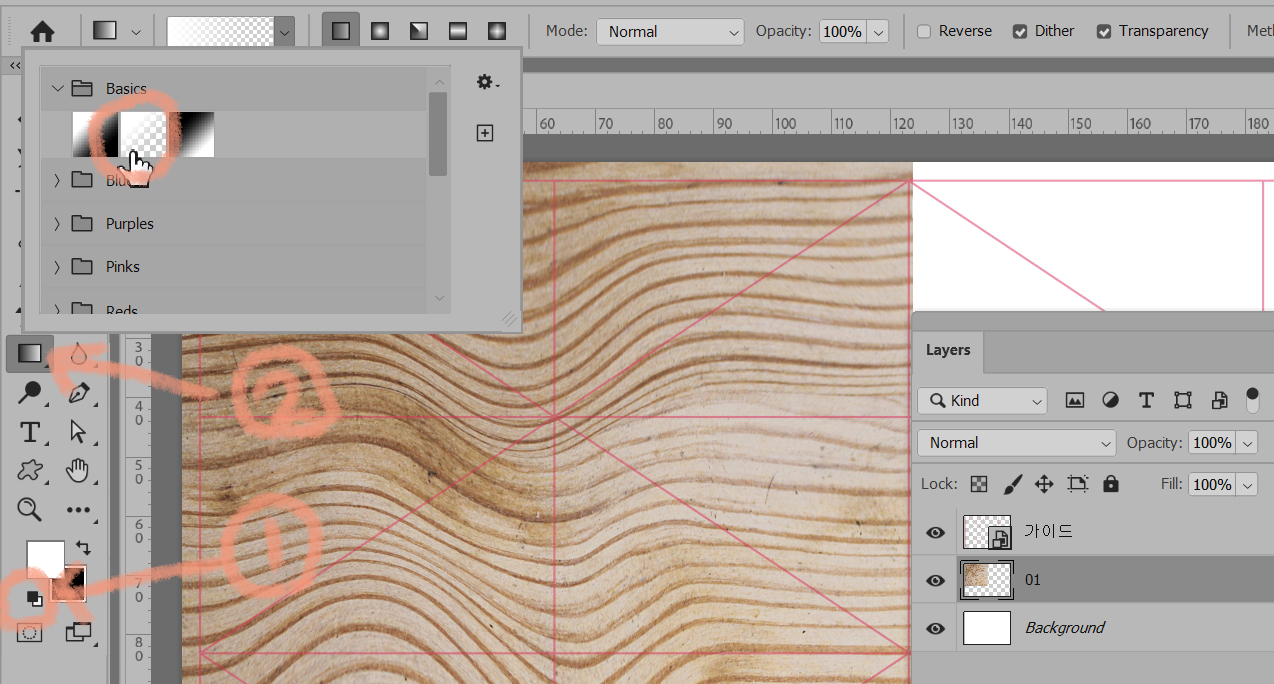Viewport: 1274px width, 684px height.
Task: Lock artboard nesting icon
Action: pyautogui.click(x=1077, y=484)
